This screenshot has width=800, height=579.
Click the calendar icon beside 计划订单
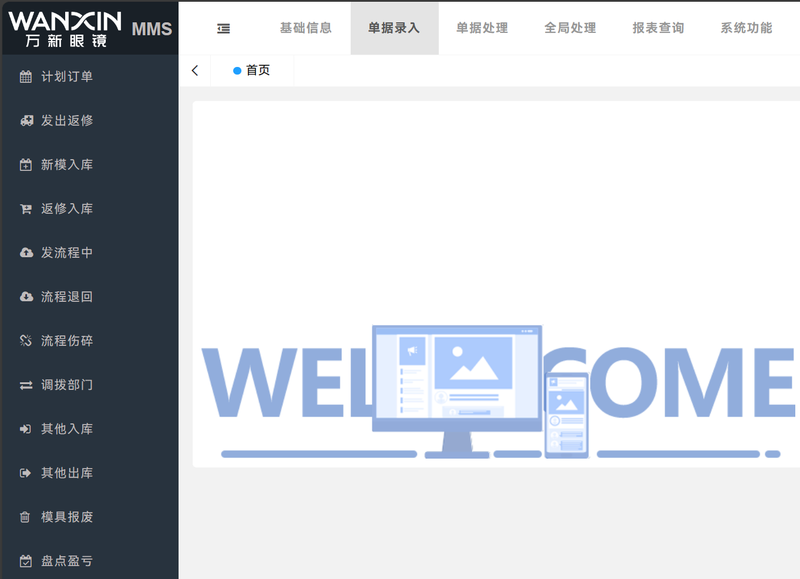coord(26,77)
